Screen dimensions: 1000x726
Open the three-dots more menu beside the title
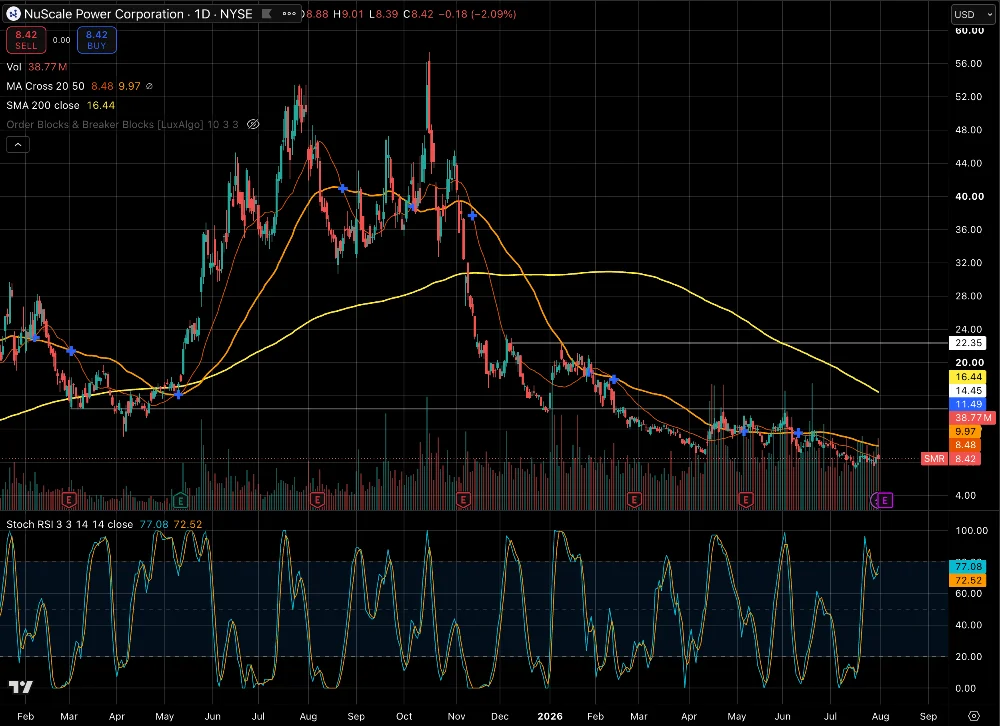[x=289, y=13]
